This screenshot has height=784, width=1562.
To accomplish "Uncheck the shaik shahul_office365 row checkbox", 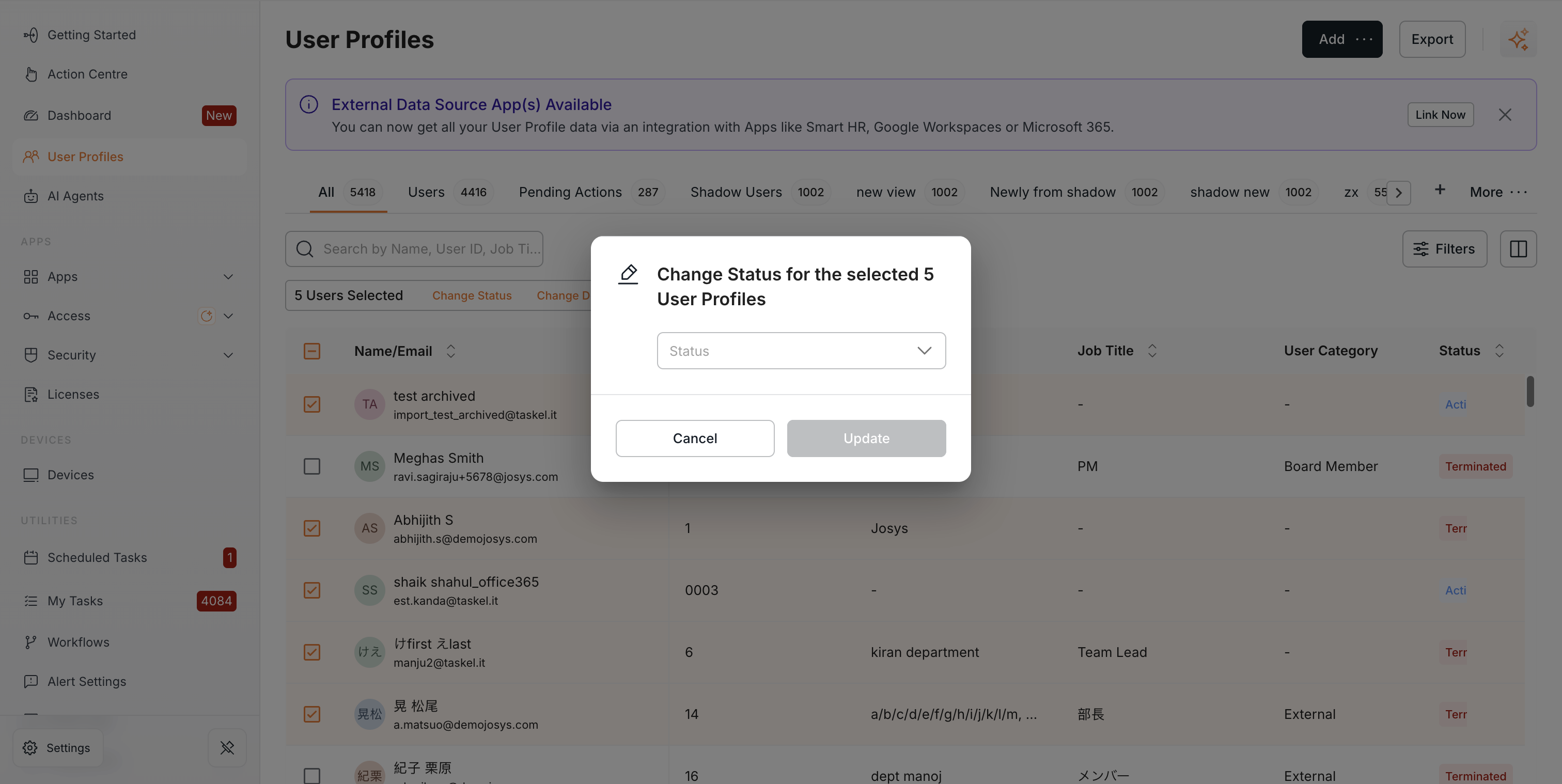I will click(x=311, y=590).
